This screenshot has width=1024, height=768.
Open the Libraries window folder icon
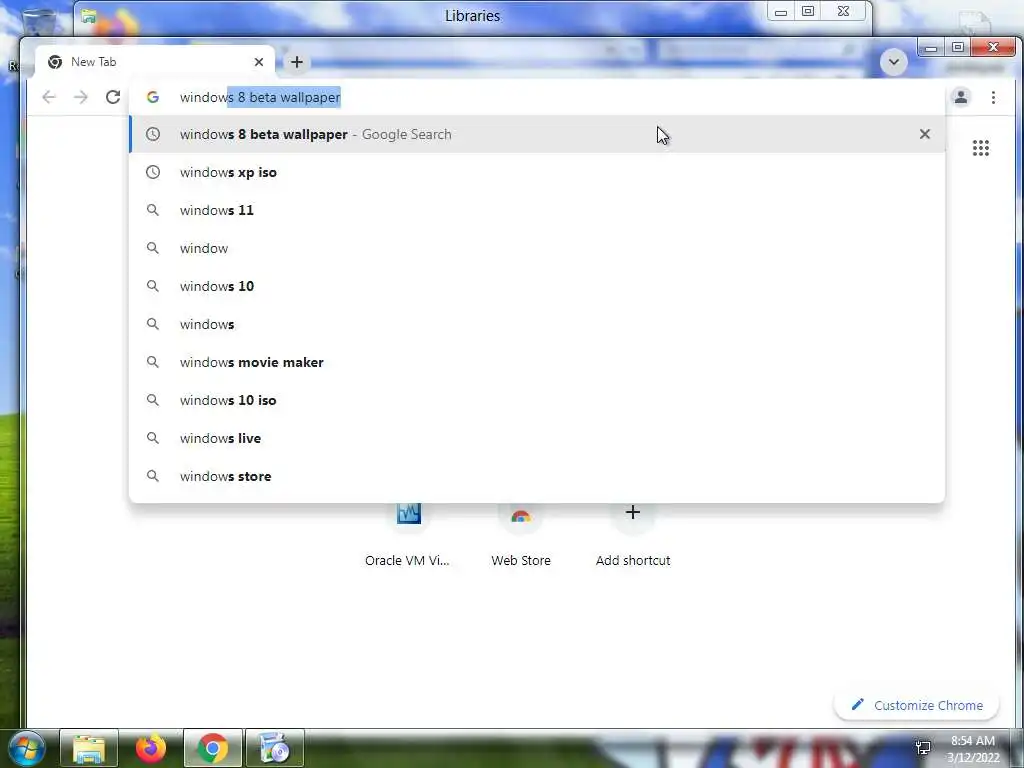(89, 16)
